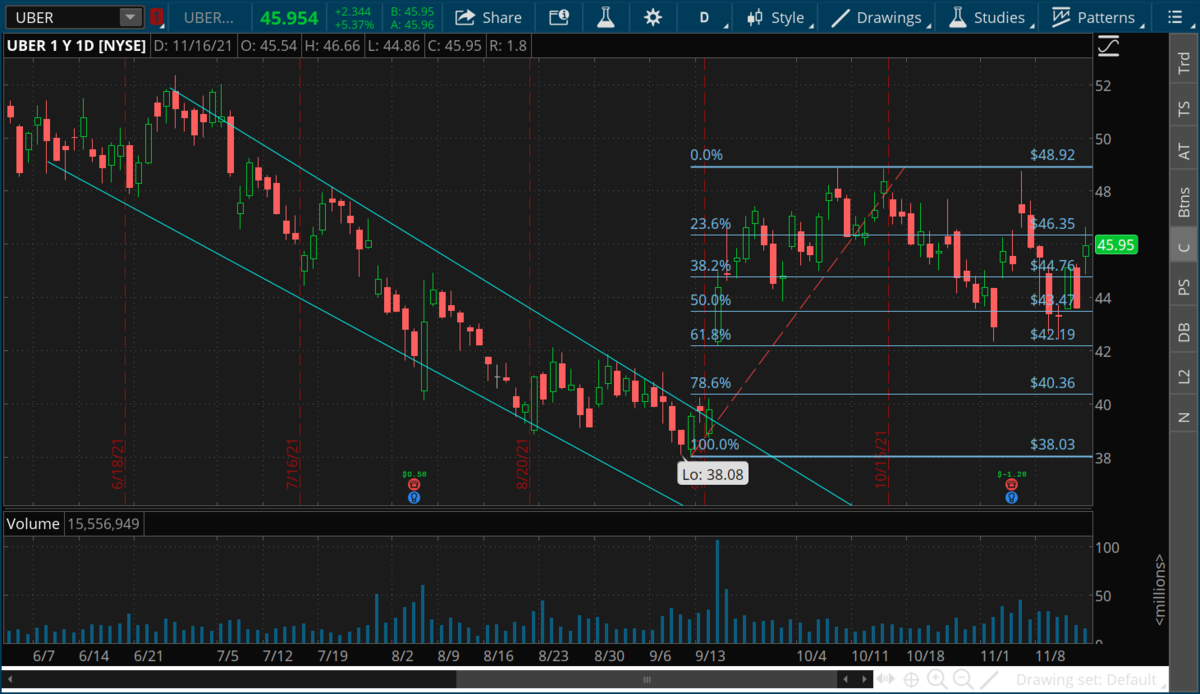Open the Drawings tools menu

pos(877,17)
